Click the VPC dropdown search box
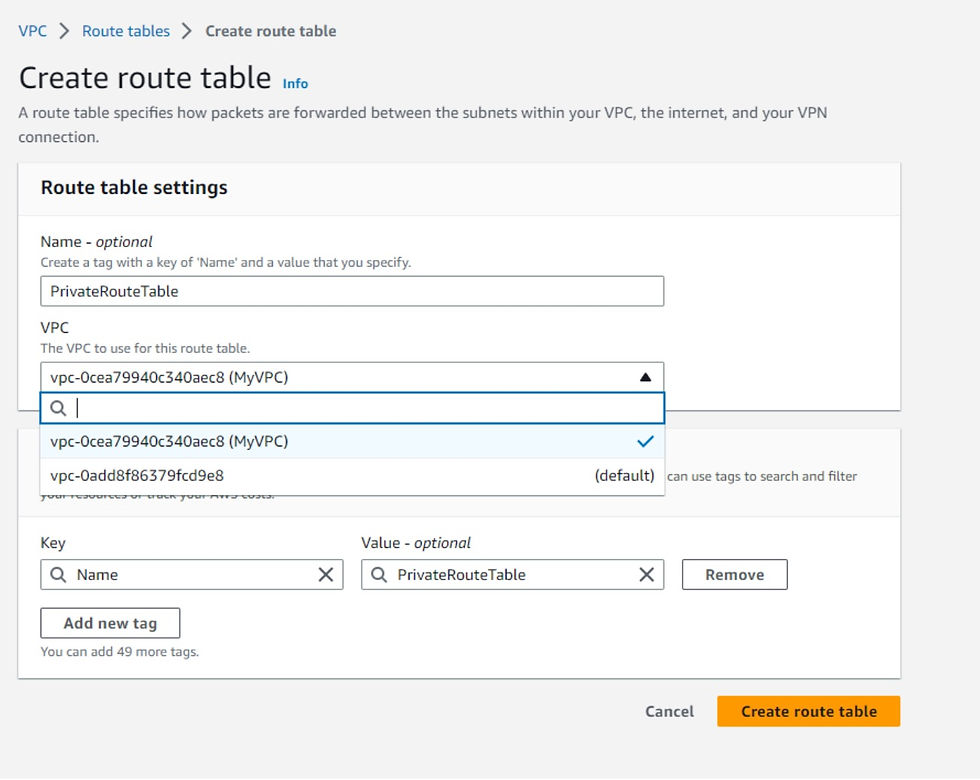 point(352,408)
